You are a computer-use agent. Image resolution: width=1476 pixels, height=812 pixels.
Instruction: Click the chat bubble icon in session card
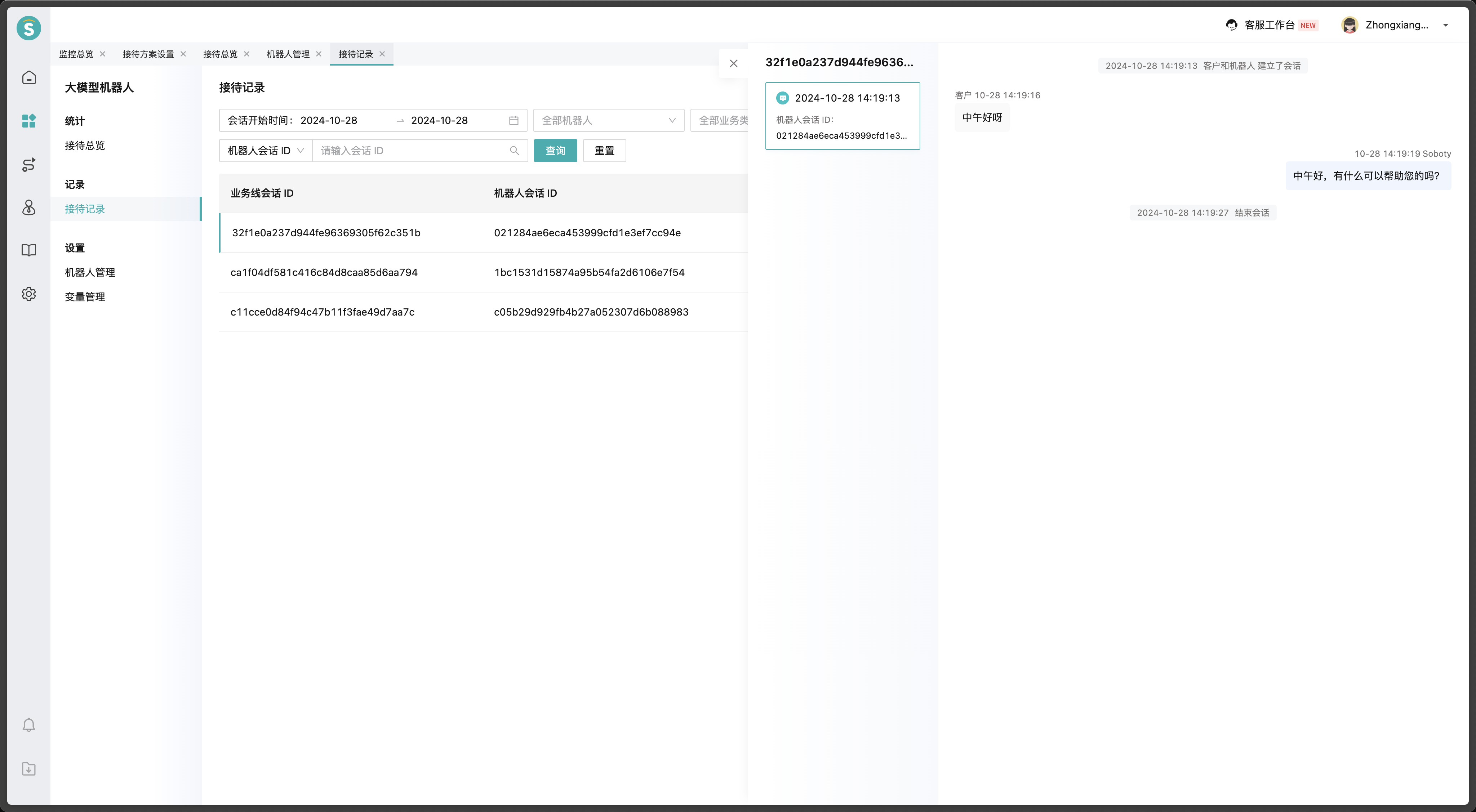(x=782, y=98)
